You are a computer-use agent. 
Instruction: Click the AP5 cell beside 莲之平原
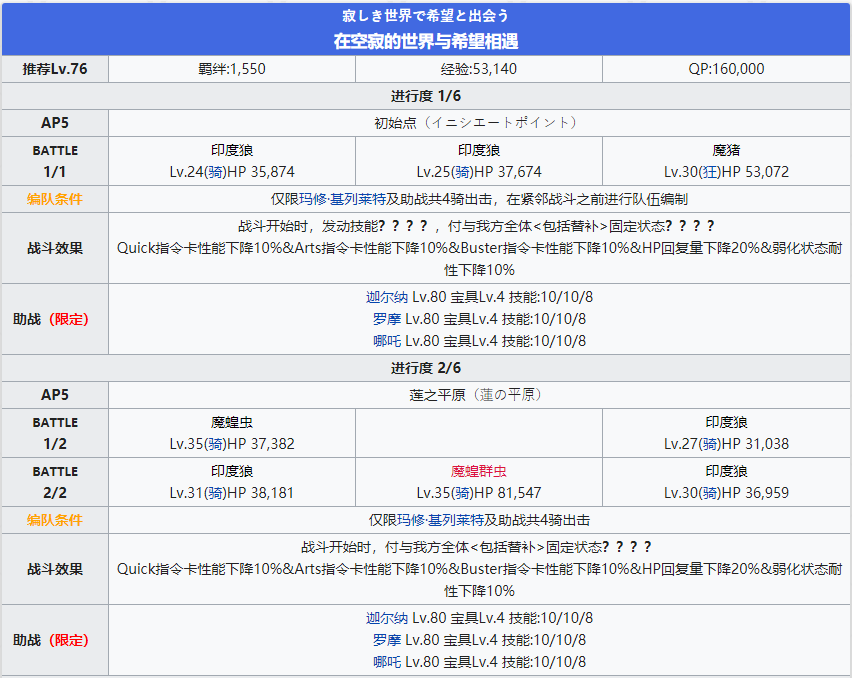(x=55, y=395)
